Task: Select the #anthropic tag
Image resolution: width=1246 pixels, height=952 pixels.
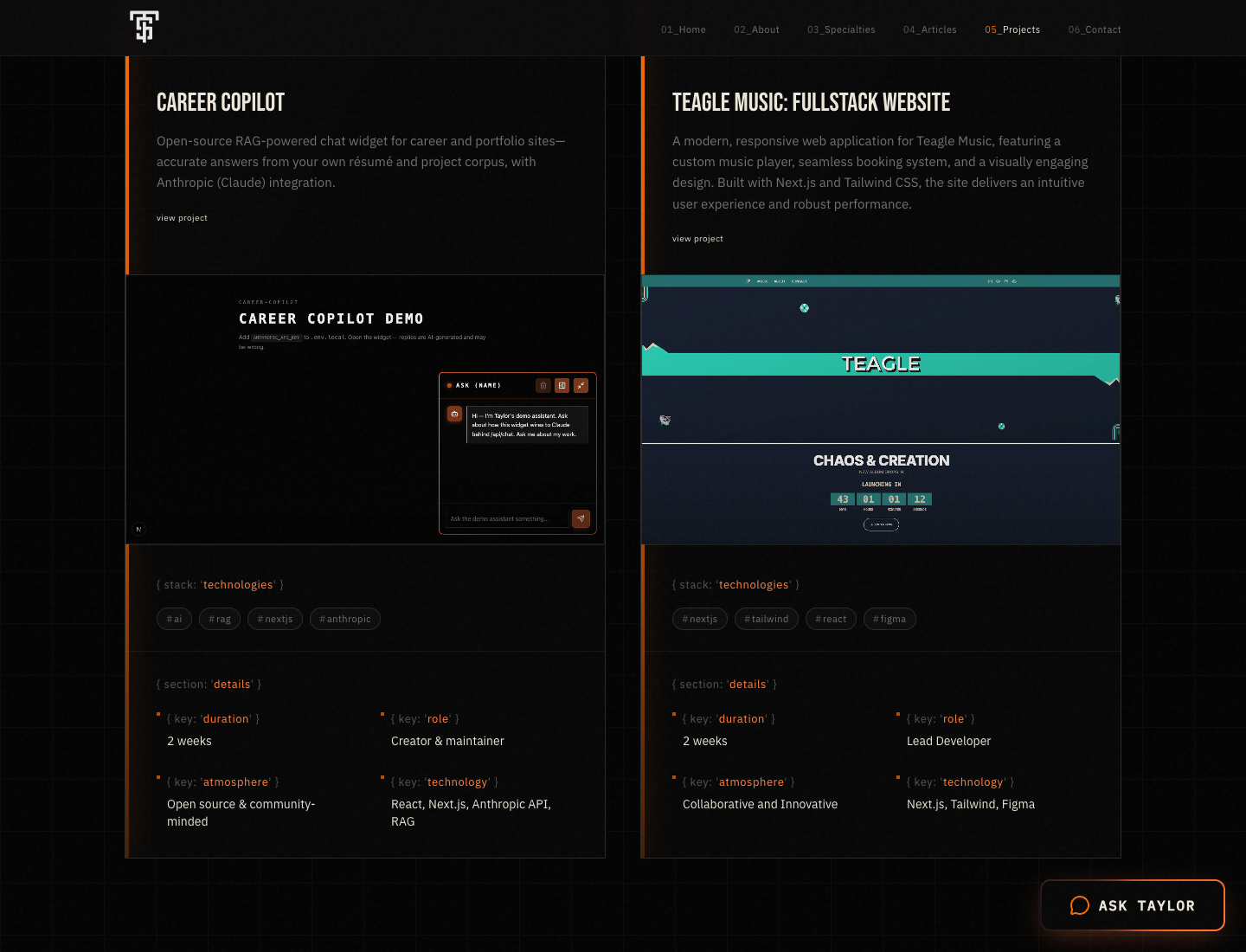Action: coord(345,619)
